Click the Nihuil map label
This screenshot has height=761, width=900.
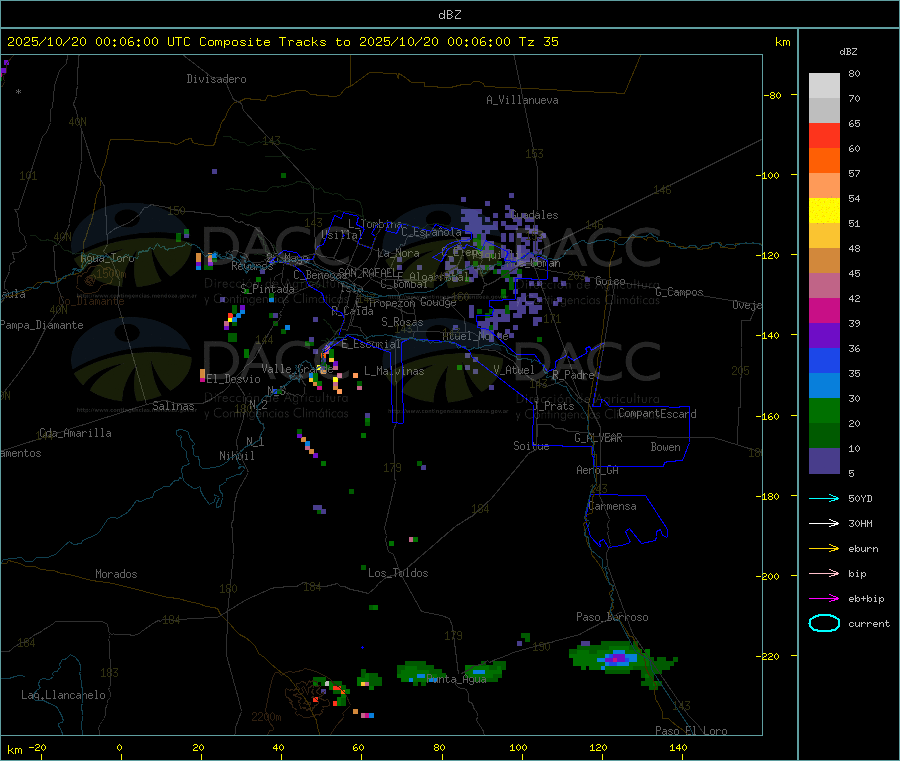(236, 456)
